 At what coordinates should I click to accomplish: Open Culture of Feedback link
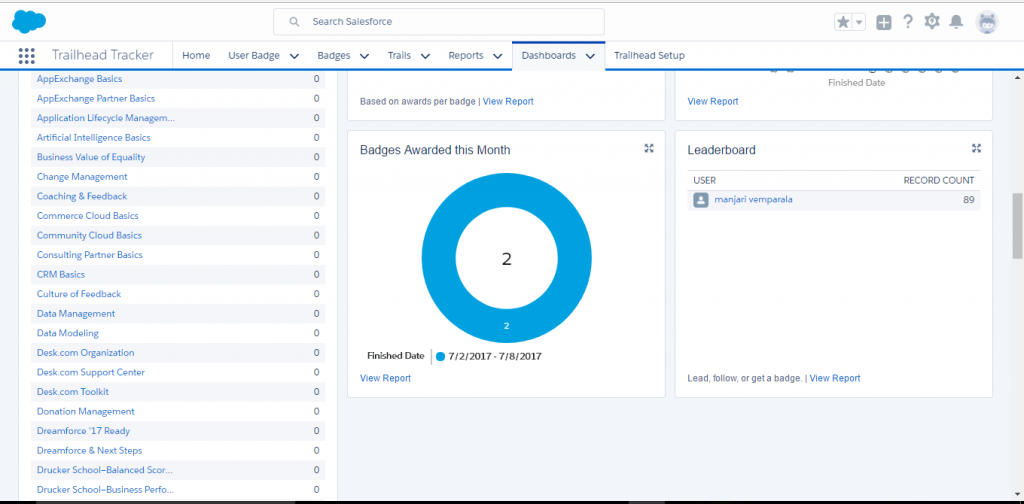tap(79, 294)
